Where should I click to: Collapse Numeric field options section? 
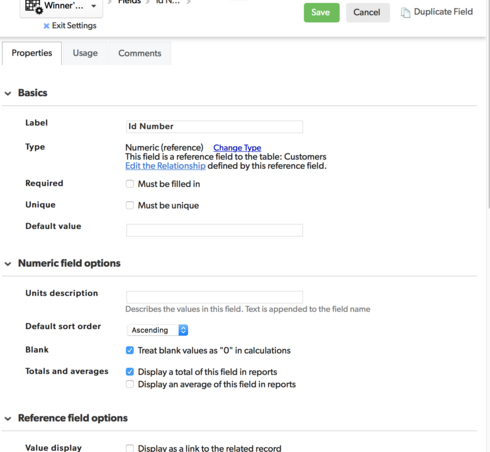click(8, 264)
